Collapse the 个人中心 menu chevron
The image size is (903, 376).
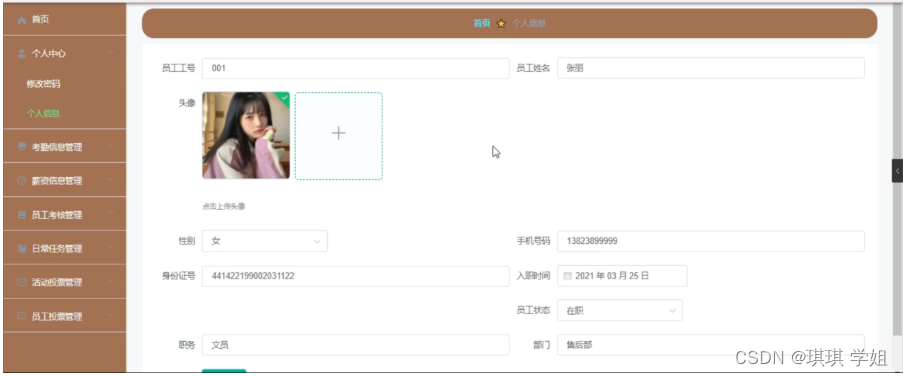point(111,53)
